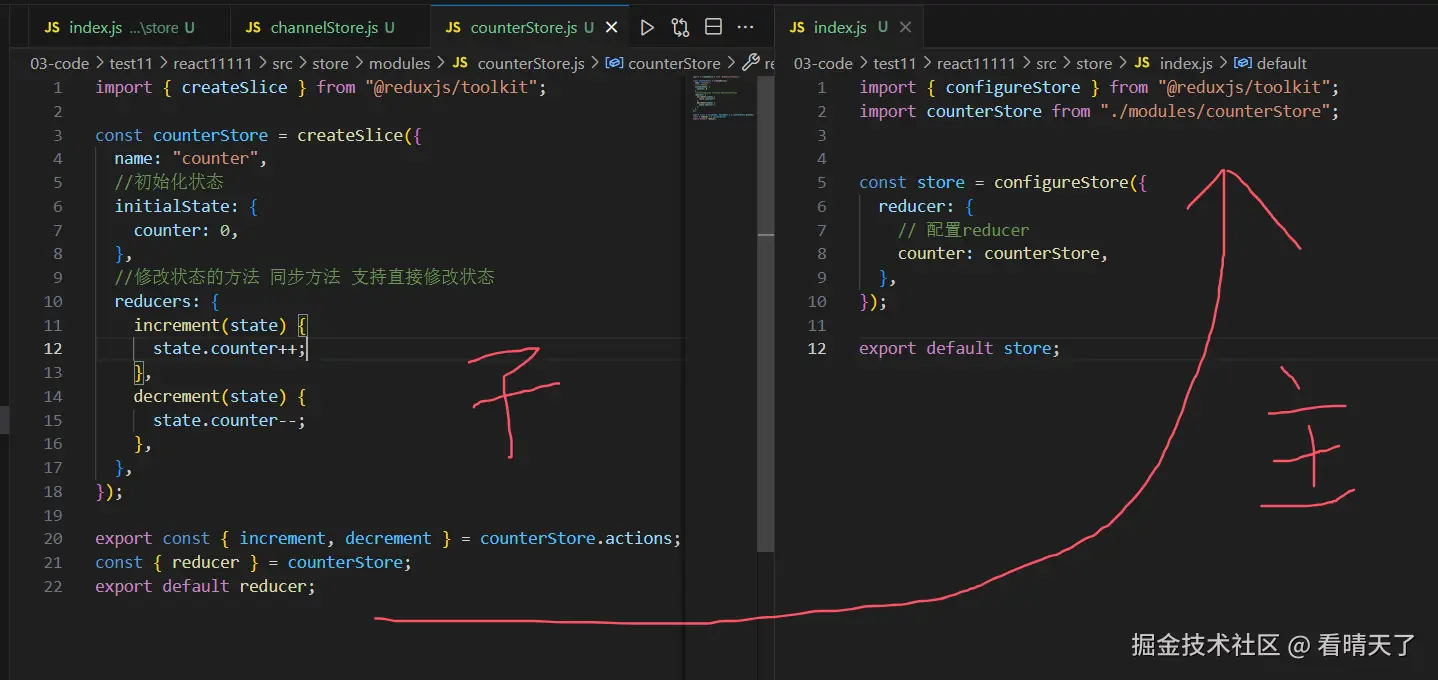Click 'decrement(state) {' line
1438x680 pixels.
pyautogui.click(x=220, y=396)
